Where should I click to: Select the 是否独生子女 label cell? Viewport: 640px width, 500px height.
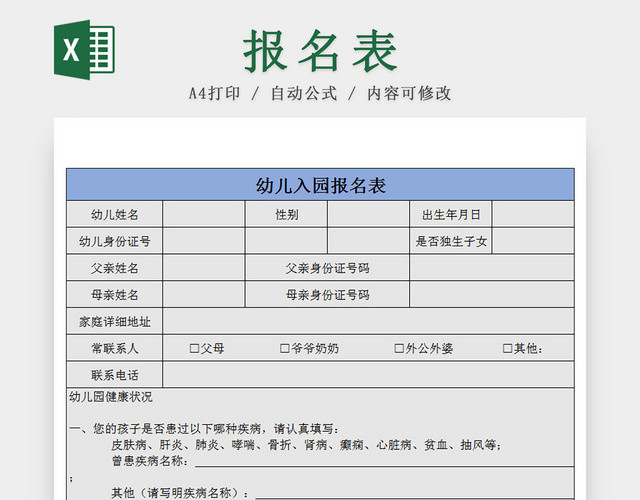(451, 241)
